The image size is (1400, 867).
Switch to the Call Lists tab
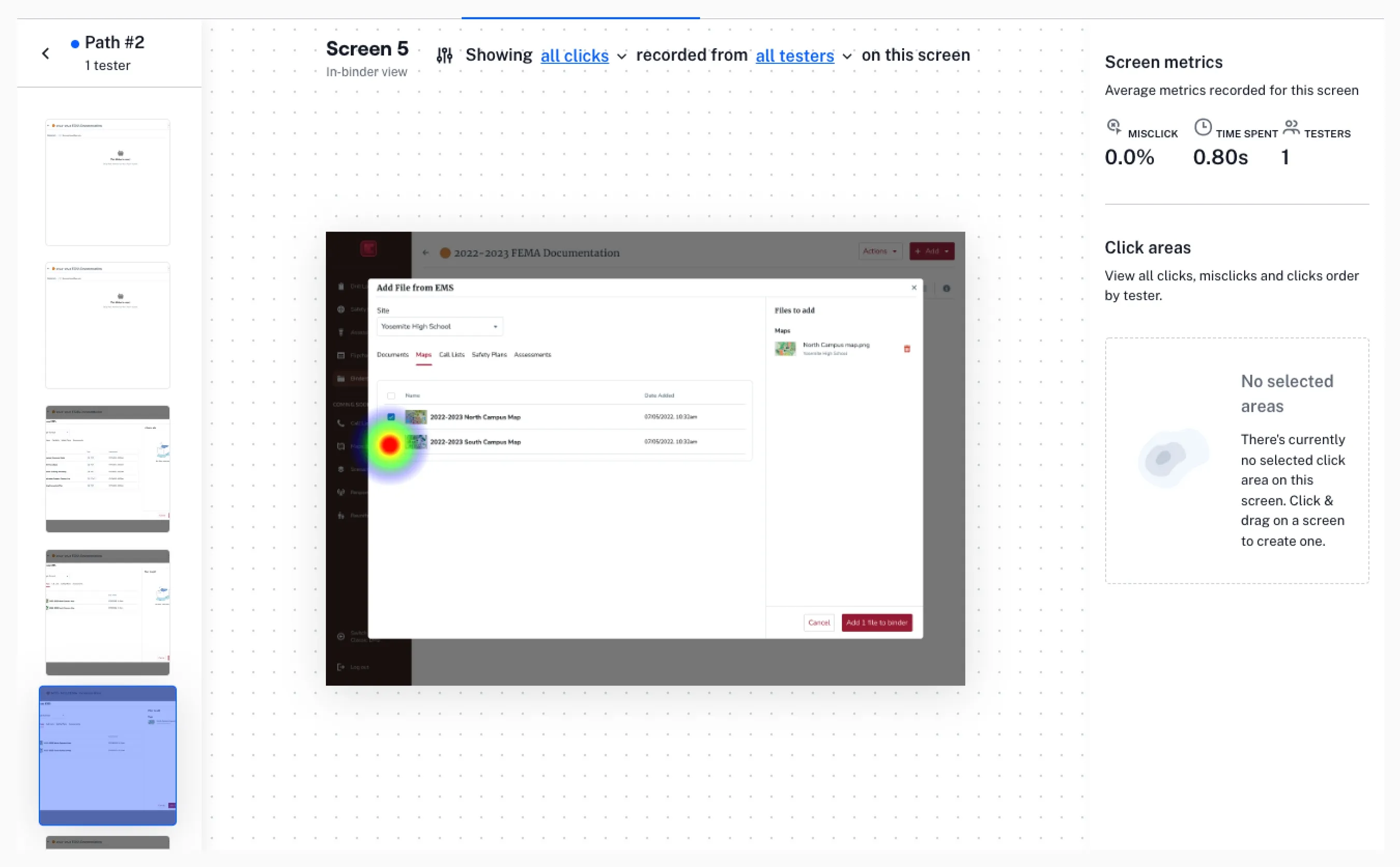[x=452, y=355]
